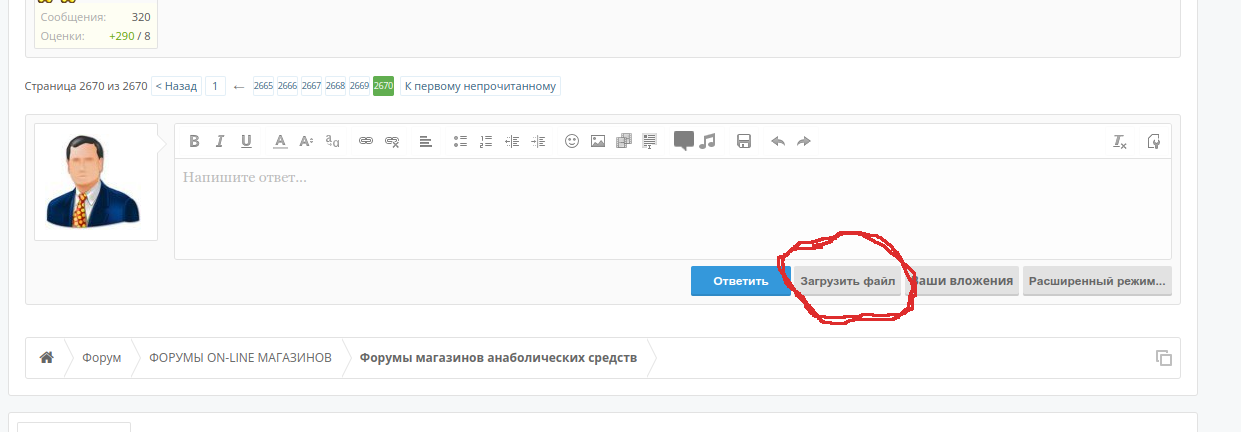Viewport: 1241px width, 432px height.
Task: Toggle italic text formatting
Action: (220, 141)
